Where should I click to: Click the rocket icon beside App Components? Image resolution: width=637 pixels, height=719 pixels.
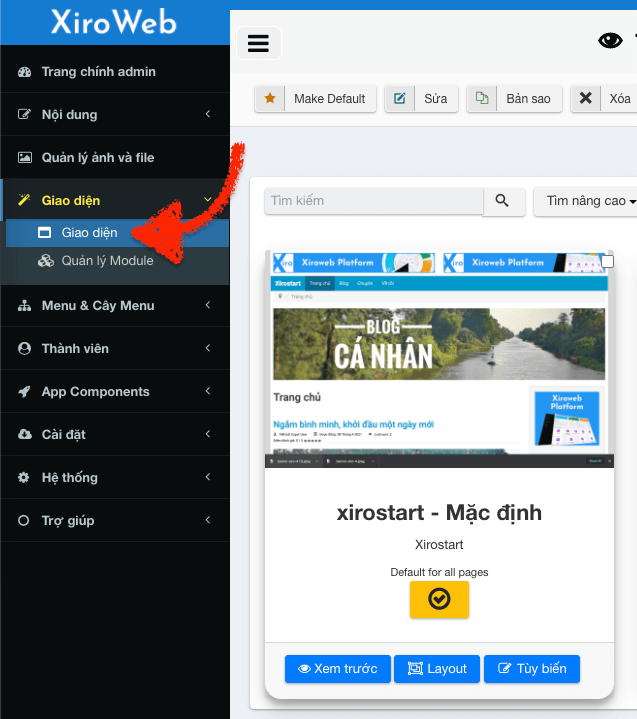24,392
